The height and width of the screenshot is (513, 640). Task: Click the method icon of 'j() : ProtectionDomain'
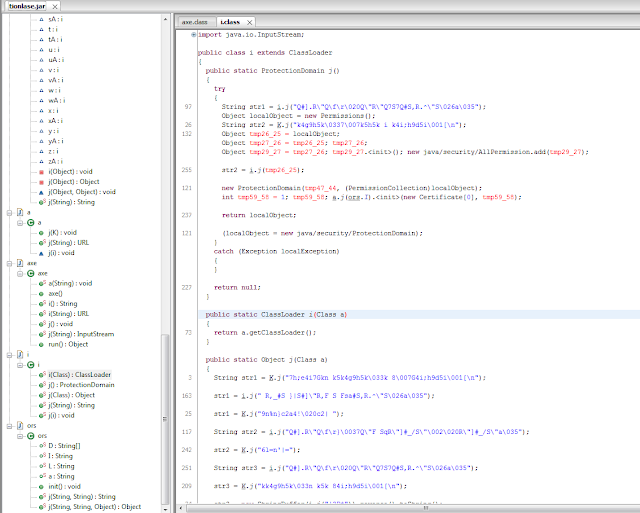point(42,385)
